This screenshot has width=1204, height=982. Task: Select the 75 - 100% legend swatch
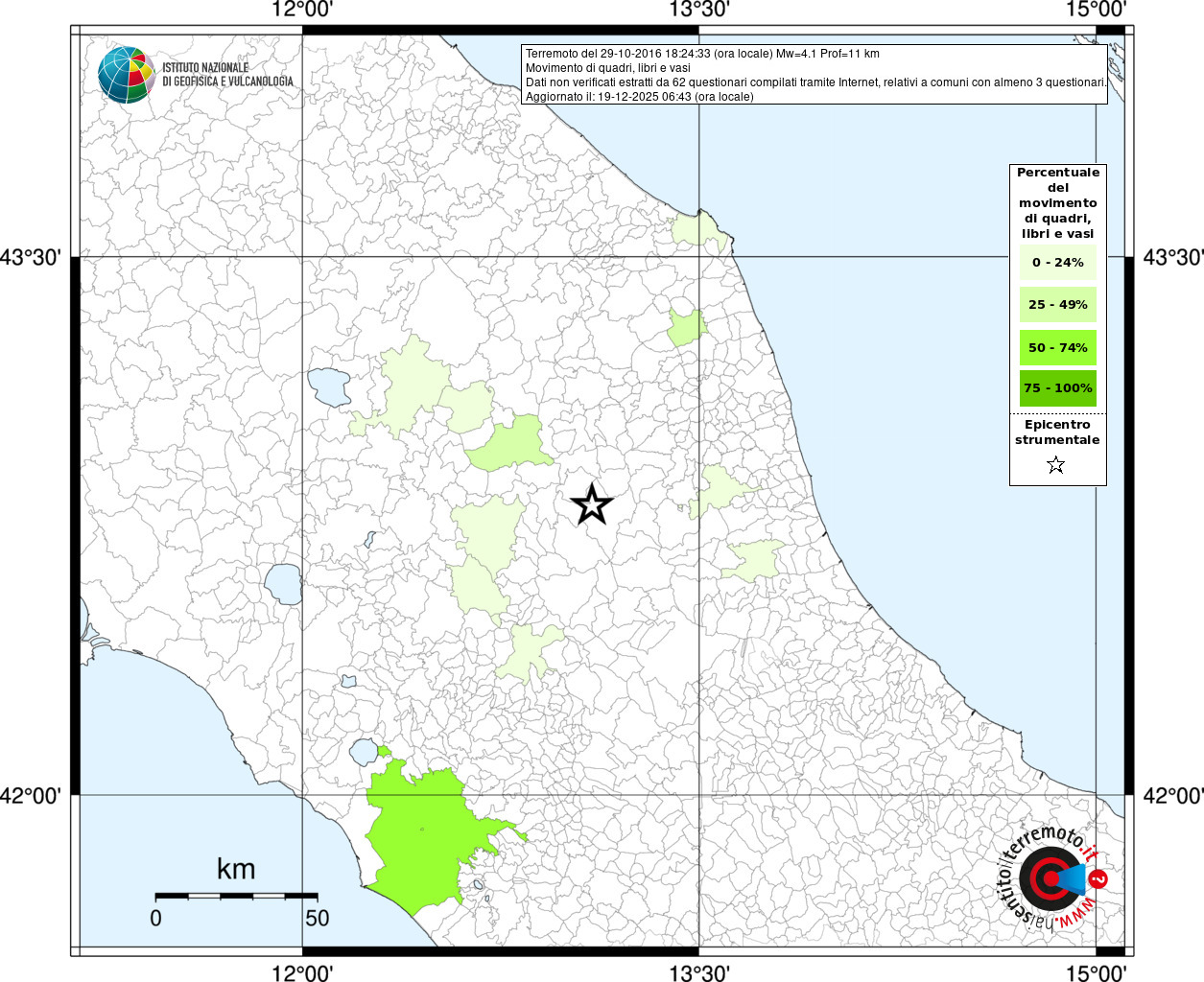(1057, 388)
